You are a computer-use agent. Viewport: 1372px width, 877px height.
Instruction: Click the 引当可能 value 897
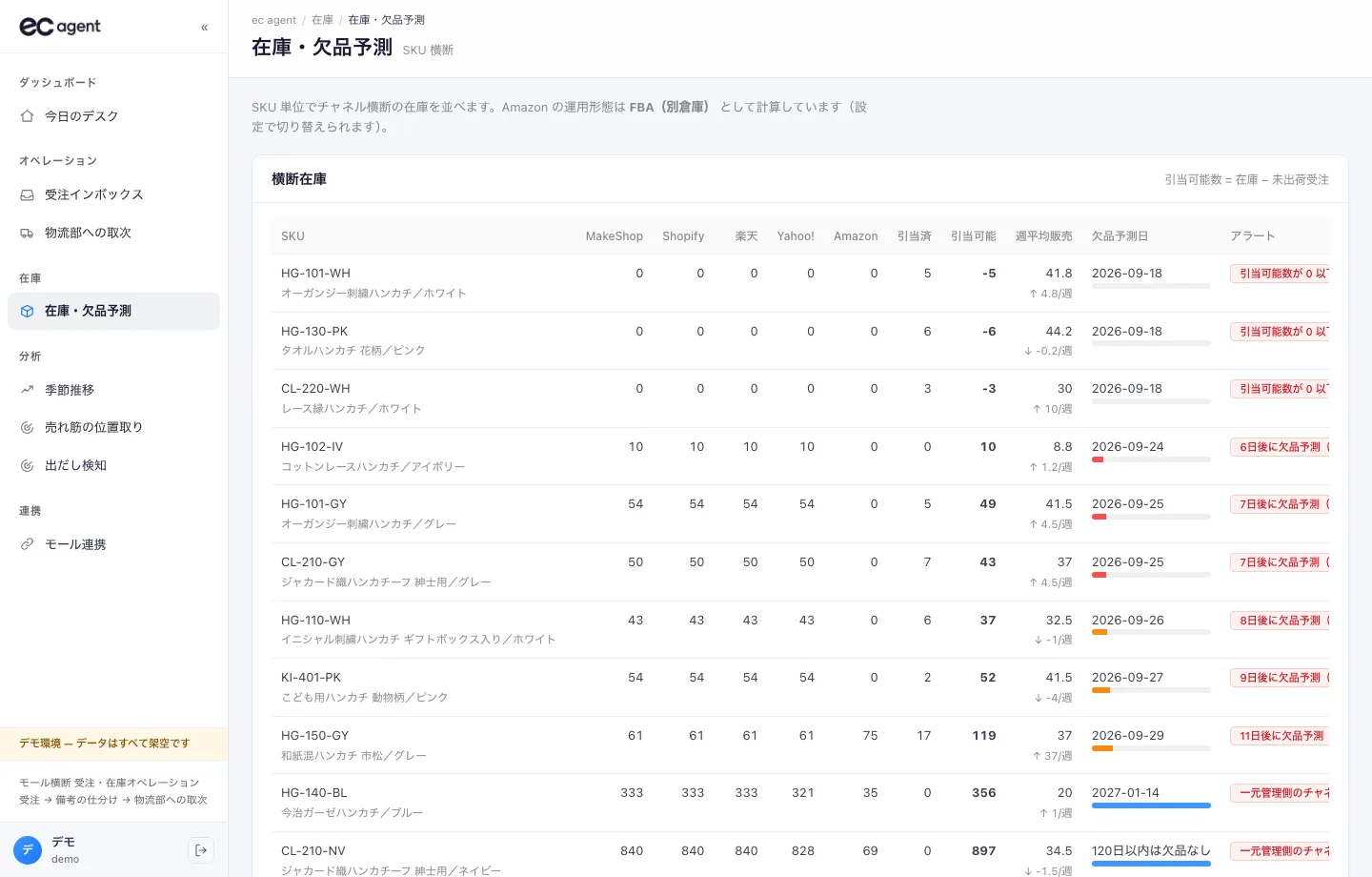(984, 851)
